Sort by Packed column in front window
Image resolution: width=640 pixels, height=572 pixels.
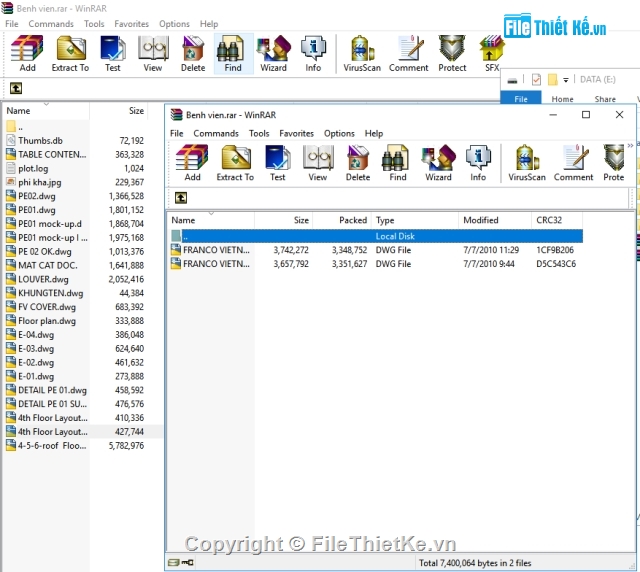coord(342,220)
